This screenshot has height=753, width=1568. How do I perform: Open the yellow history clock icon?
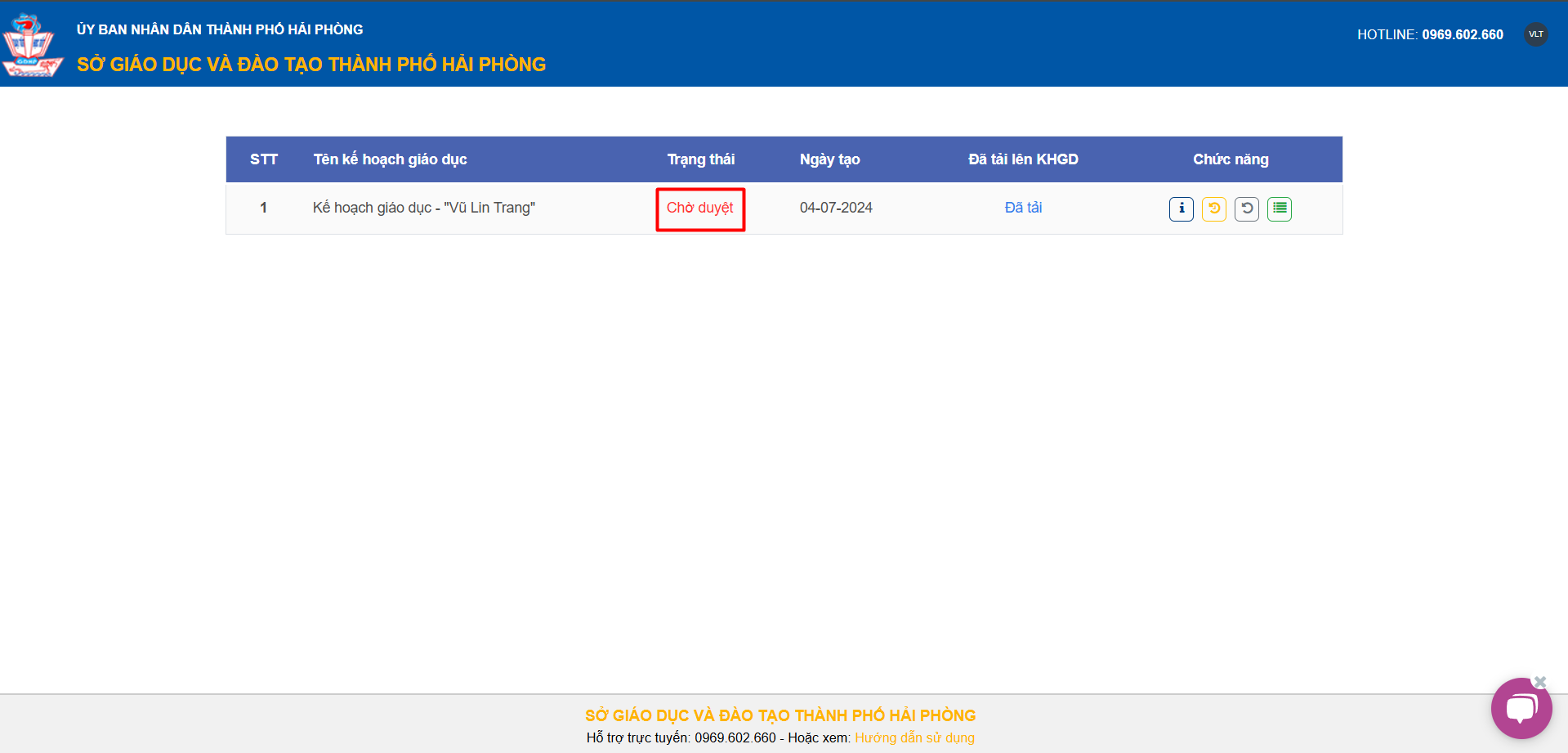click(x=1213, y=208)
